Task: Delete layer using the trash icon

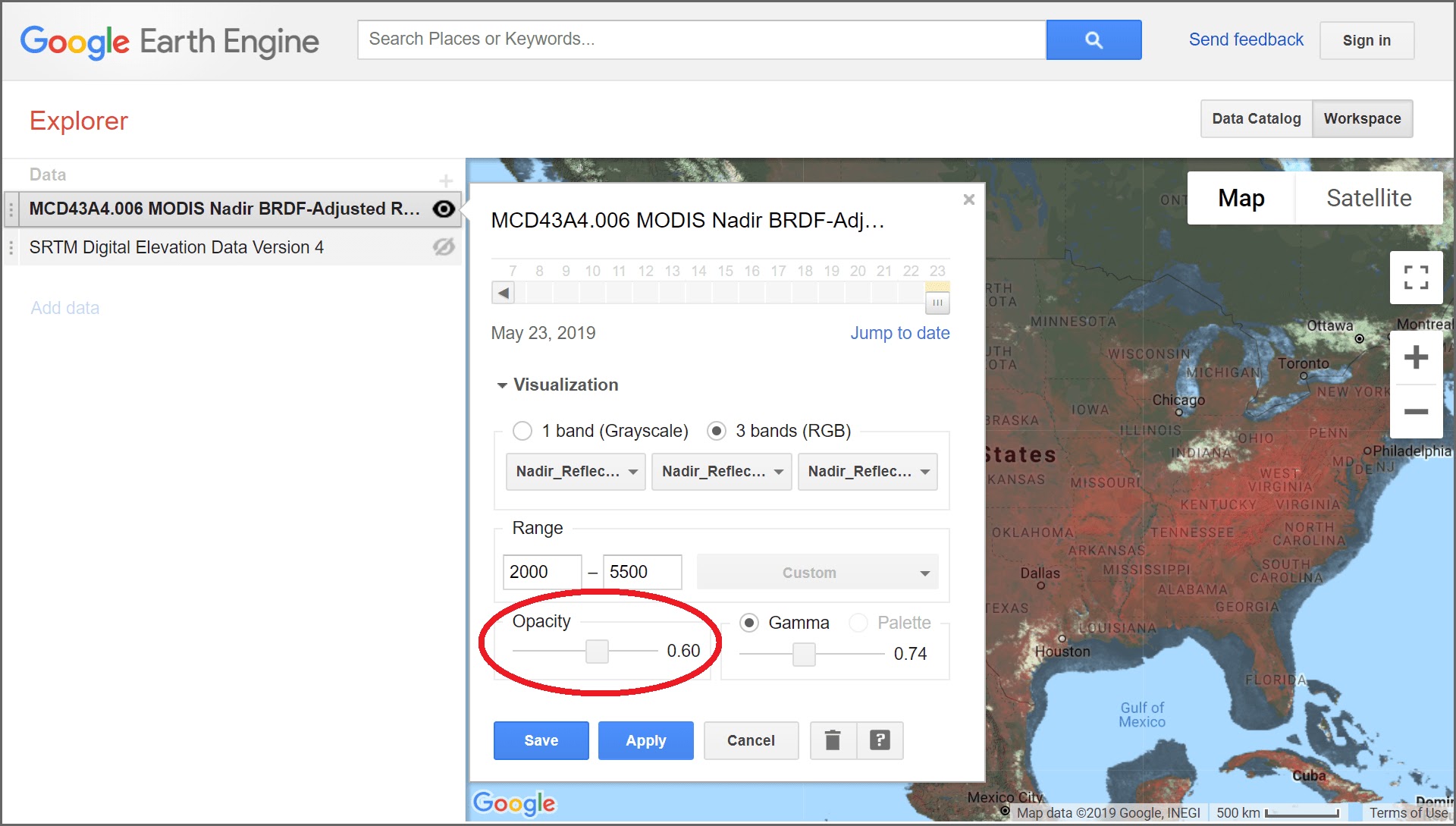Action: coord(833,740)
